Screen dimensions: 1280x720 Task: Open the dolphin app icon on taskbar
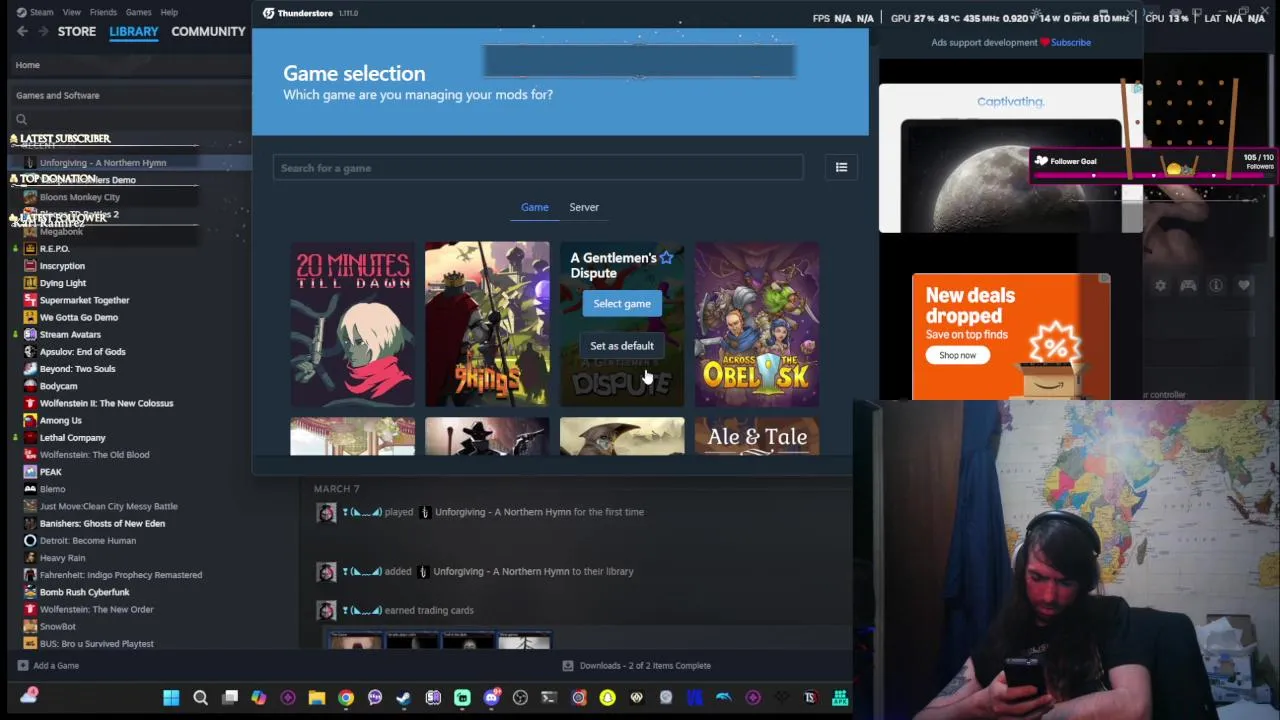(x=723, y=697)
